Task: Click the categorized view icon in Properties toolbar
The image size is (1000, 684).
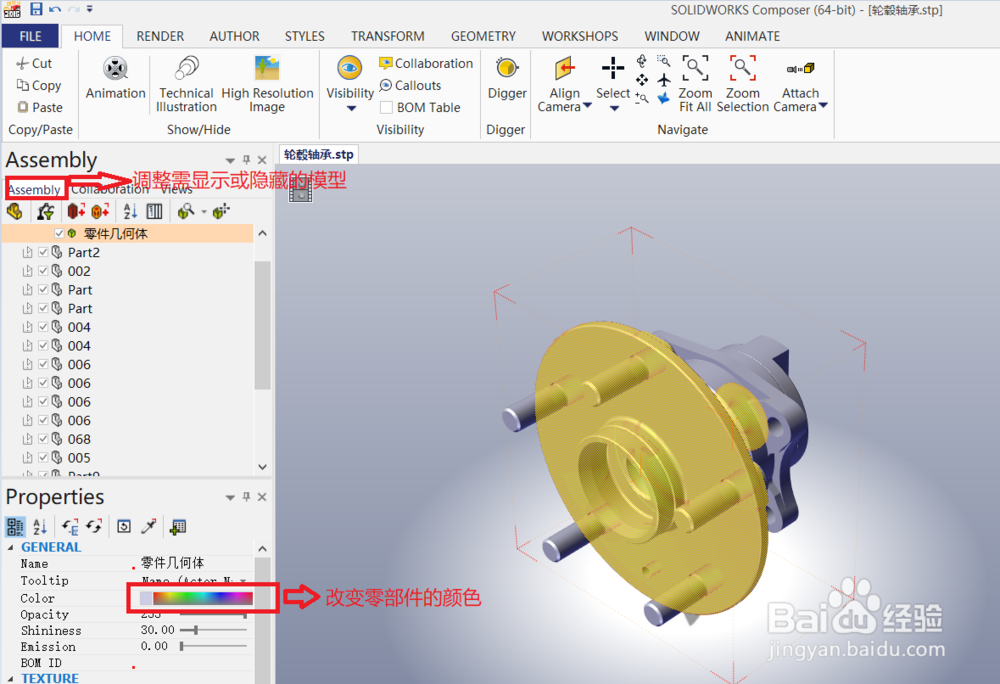Action: 15,527
